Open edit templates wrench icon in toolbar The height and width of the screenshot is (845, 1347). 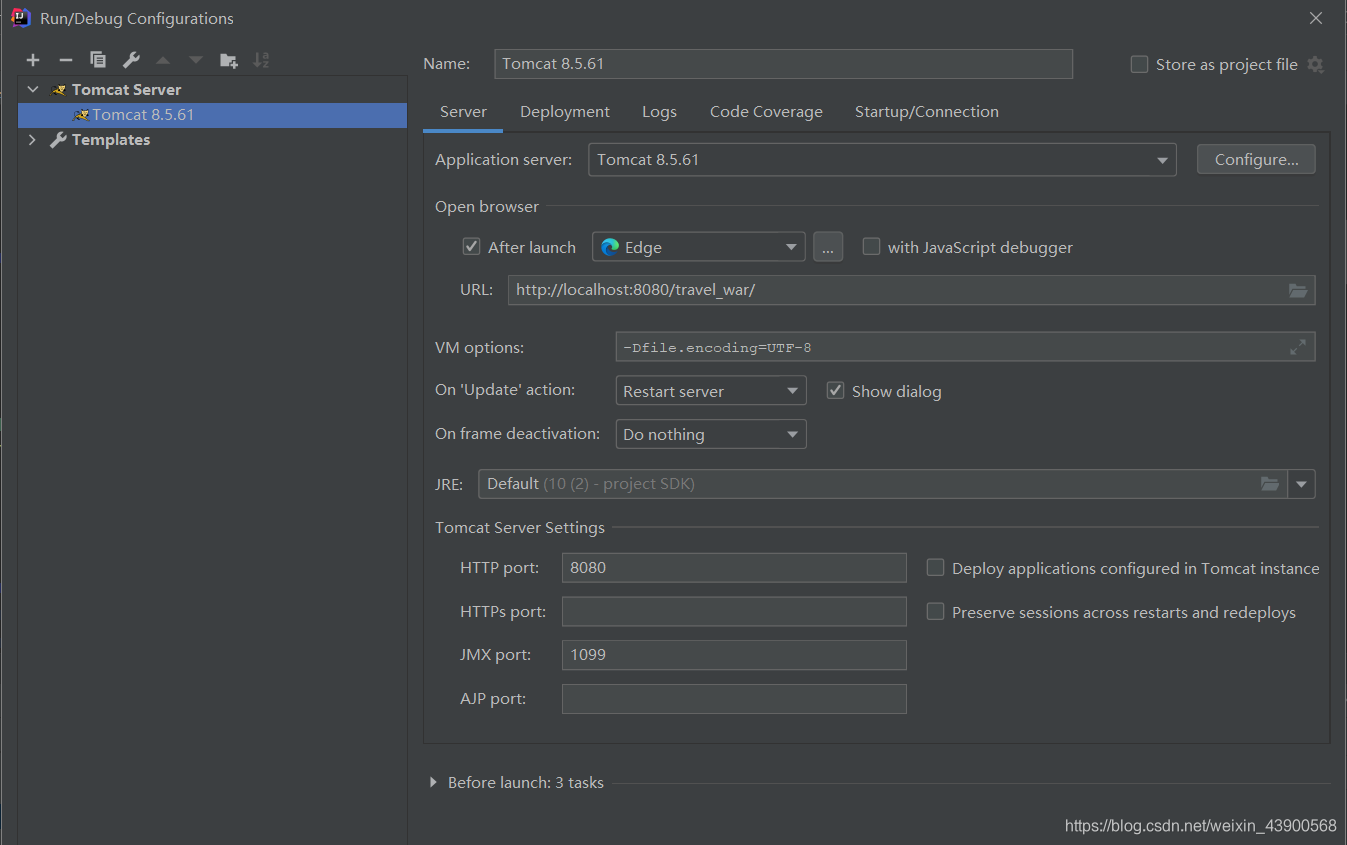coord(131,60)
